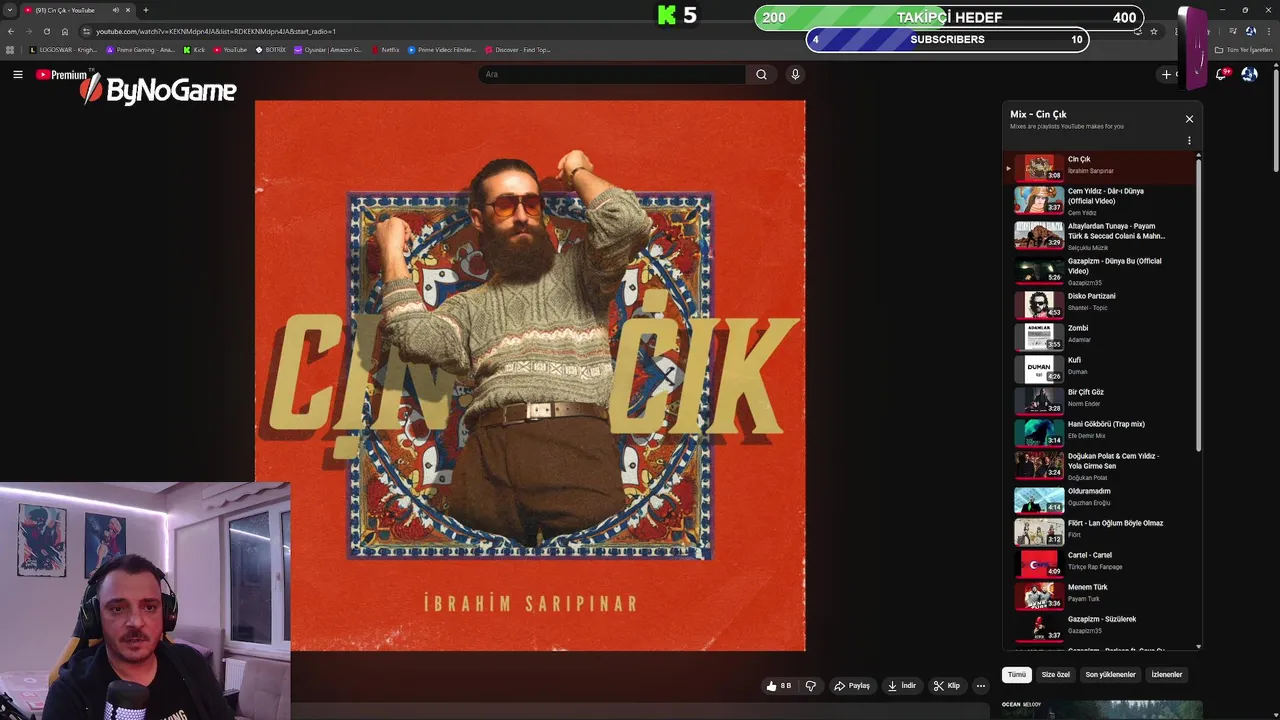Focus the YouTube search field
1280x720 pixels.
pos(612,74)
